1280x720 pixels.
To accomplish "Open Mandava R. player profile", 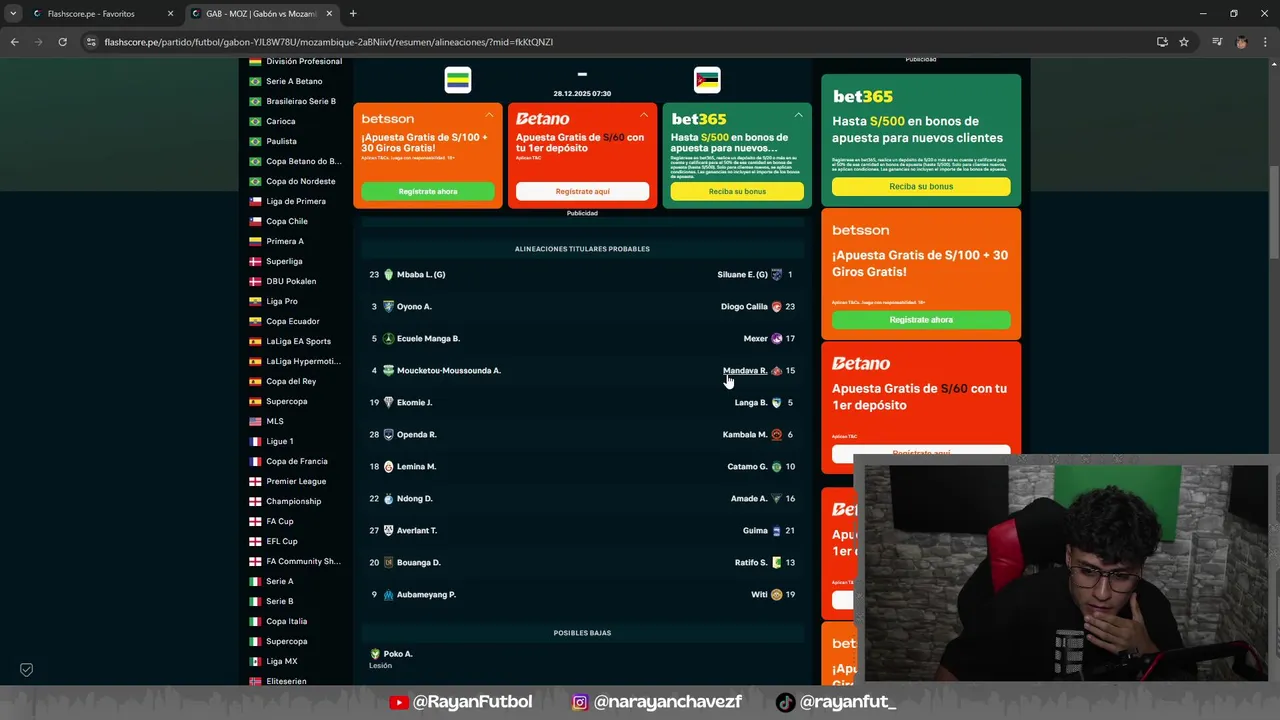I will click(x=745, y=370).
